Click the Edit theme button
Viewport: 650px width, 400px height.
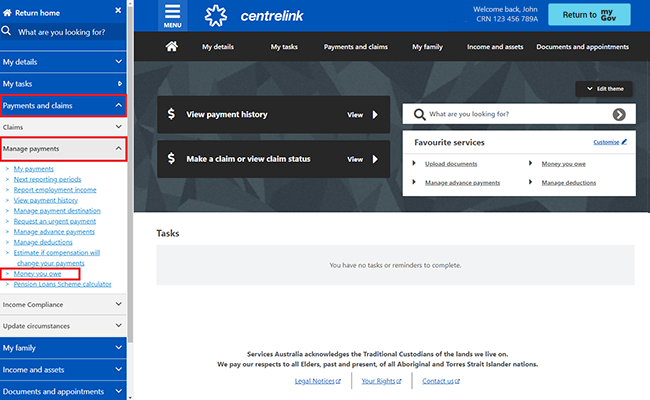[604, 88]
